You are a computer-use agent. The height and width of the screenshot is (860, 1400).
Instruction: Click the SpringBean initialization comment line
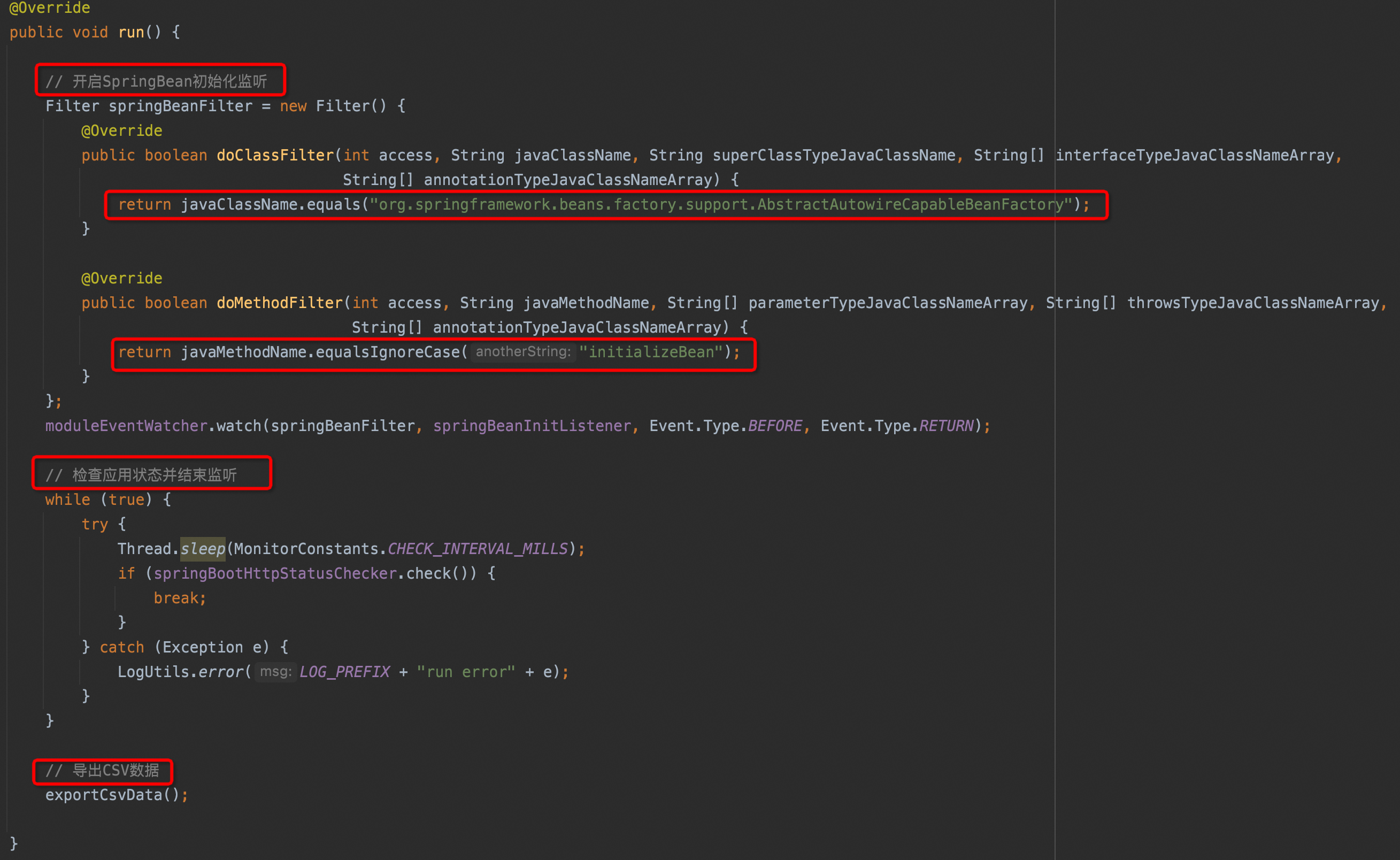(x=156, y=81)
